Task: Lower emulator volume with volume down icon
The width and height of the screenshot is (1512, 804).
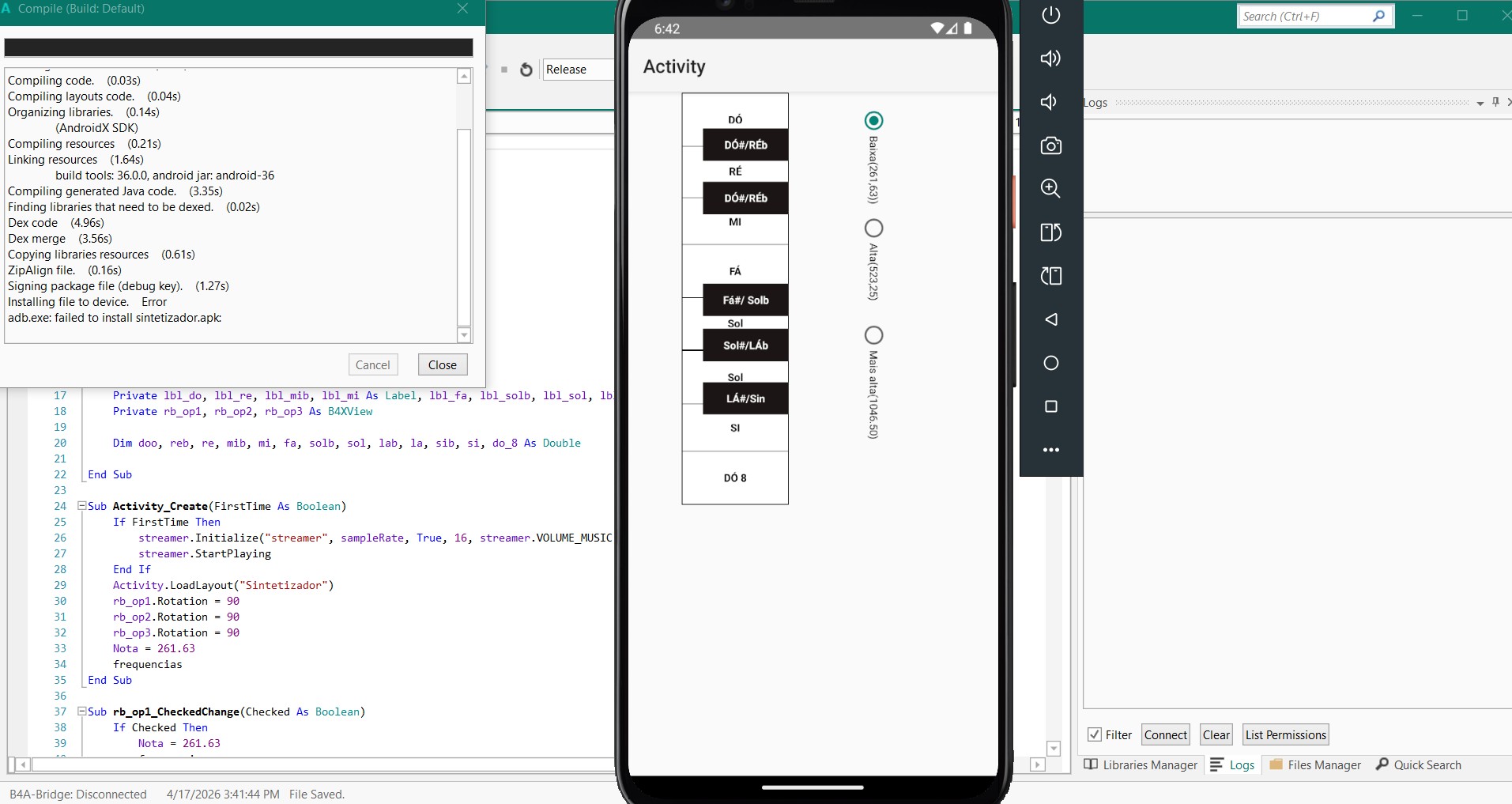Action: pyautogui.click(x=1050, y=102)
